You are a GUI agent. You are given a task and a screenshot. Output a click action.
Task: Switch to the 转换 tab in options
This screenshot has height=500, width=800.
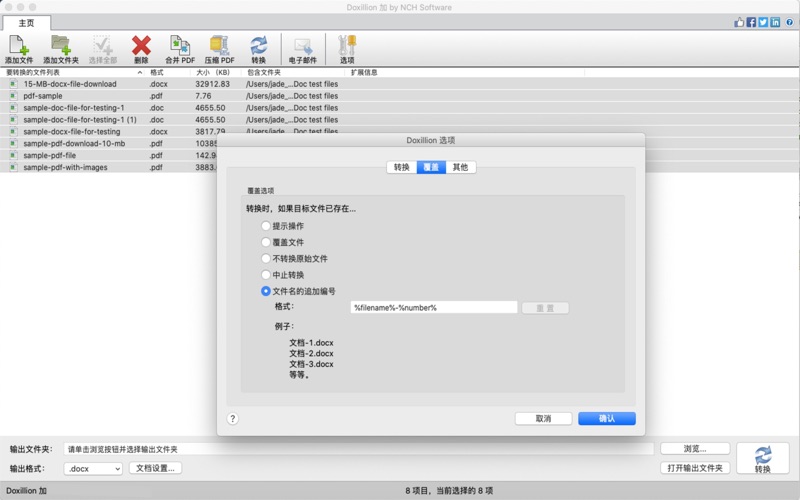coord(401,167)
